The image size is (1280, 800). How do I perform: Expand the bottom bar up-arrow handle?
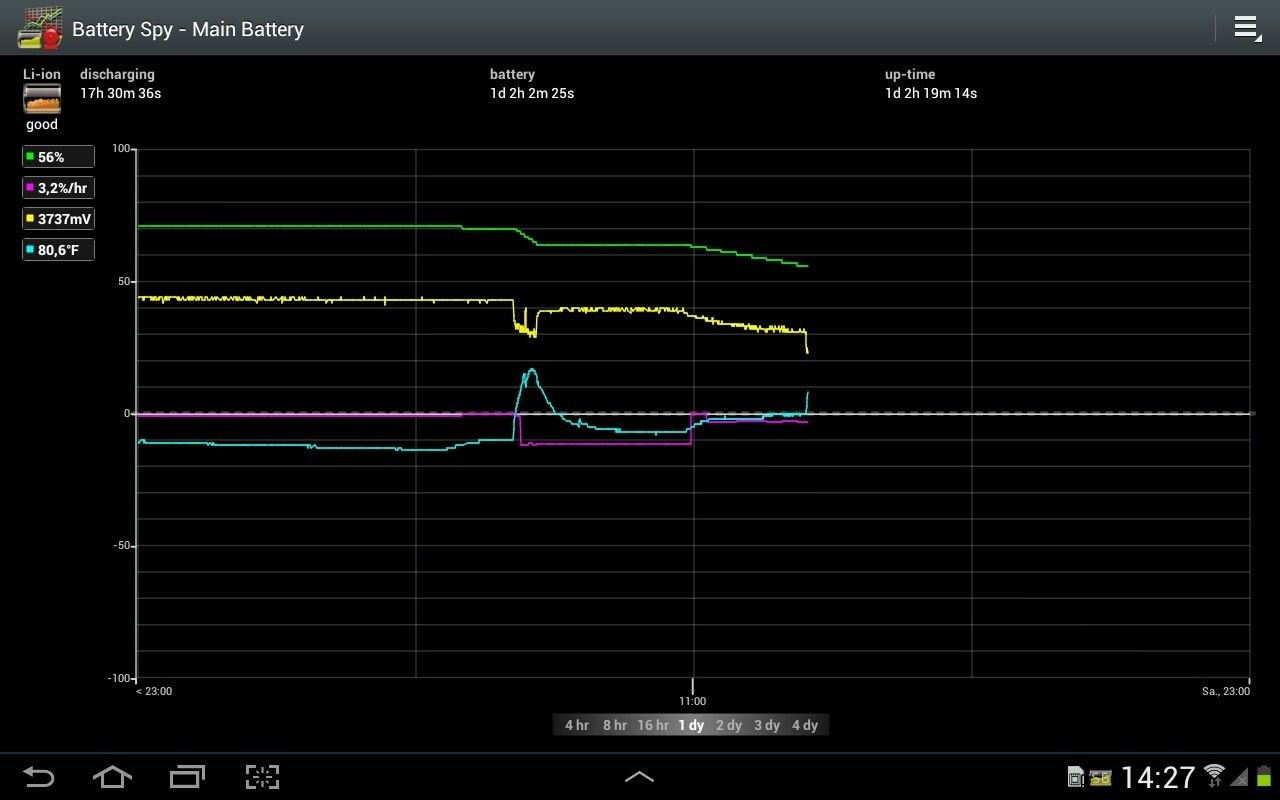640,777
